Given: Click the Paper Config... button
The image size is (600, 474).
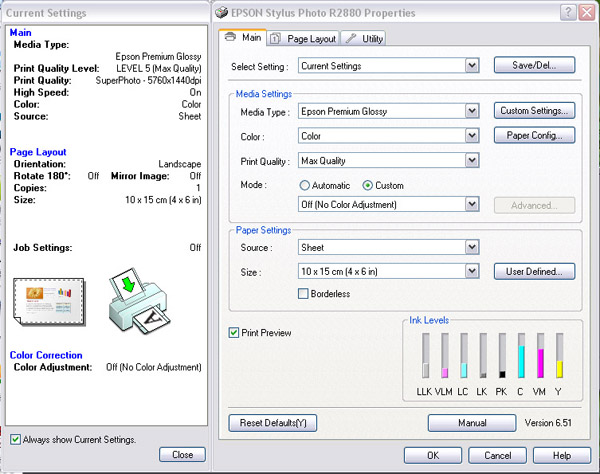Looking at the screenshot, I should (534, 135).
